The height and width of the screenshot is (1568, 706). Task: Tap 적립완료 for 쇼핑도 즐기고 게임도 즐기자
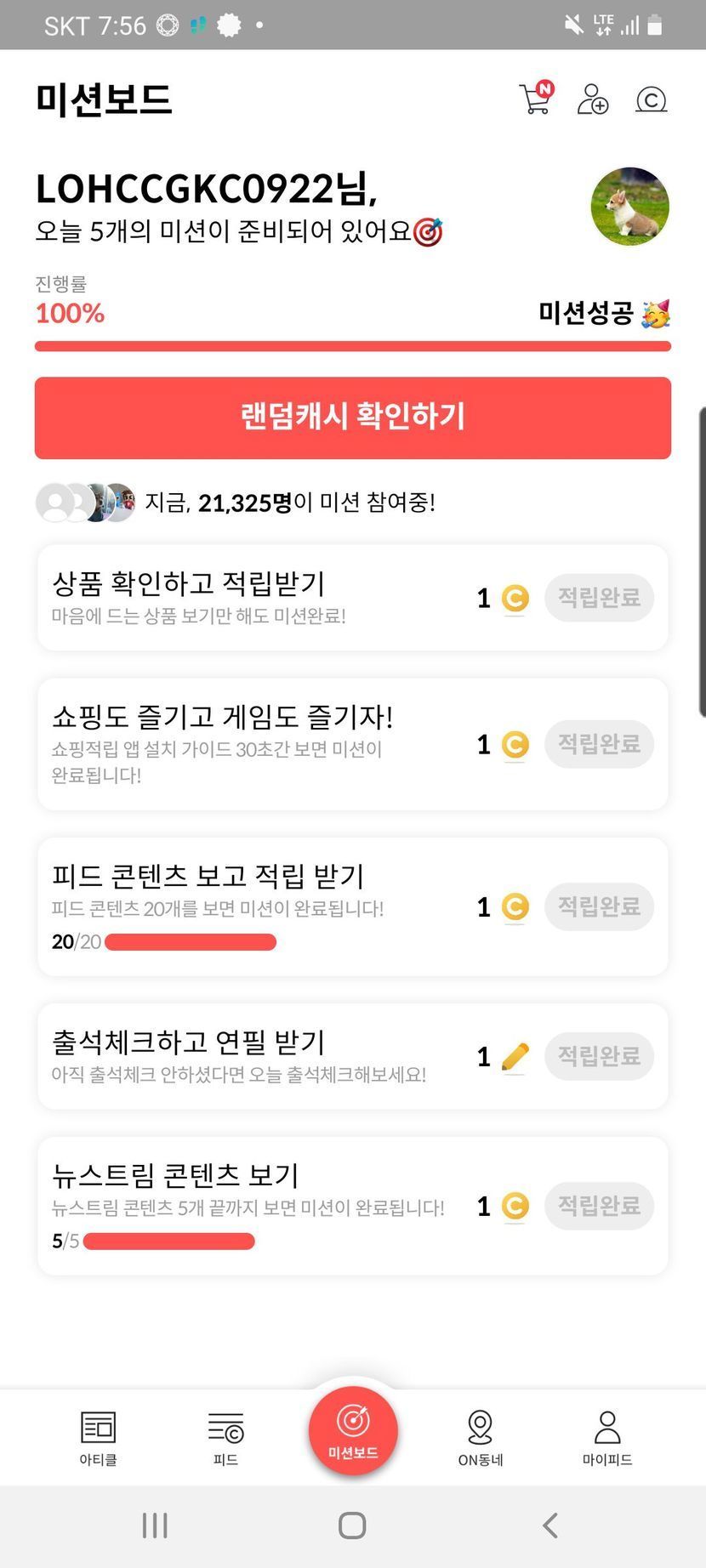point(599,744)
